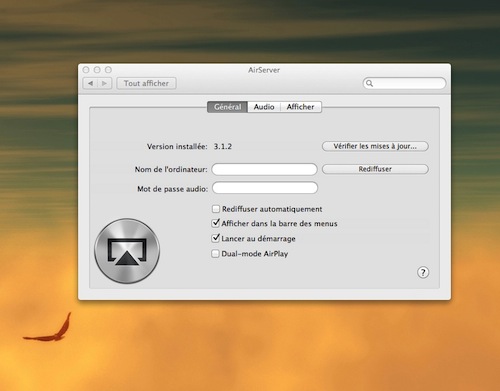Viewport: 500px width, 391px height.
Task: Uncheck Afficher dans la barre des menus
Action: tap(216, 223)
